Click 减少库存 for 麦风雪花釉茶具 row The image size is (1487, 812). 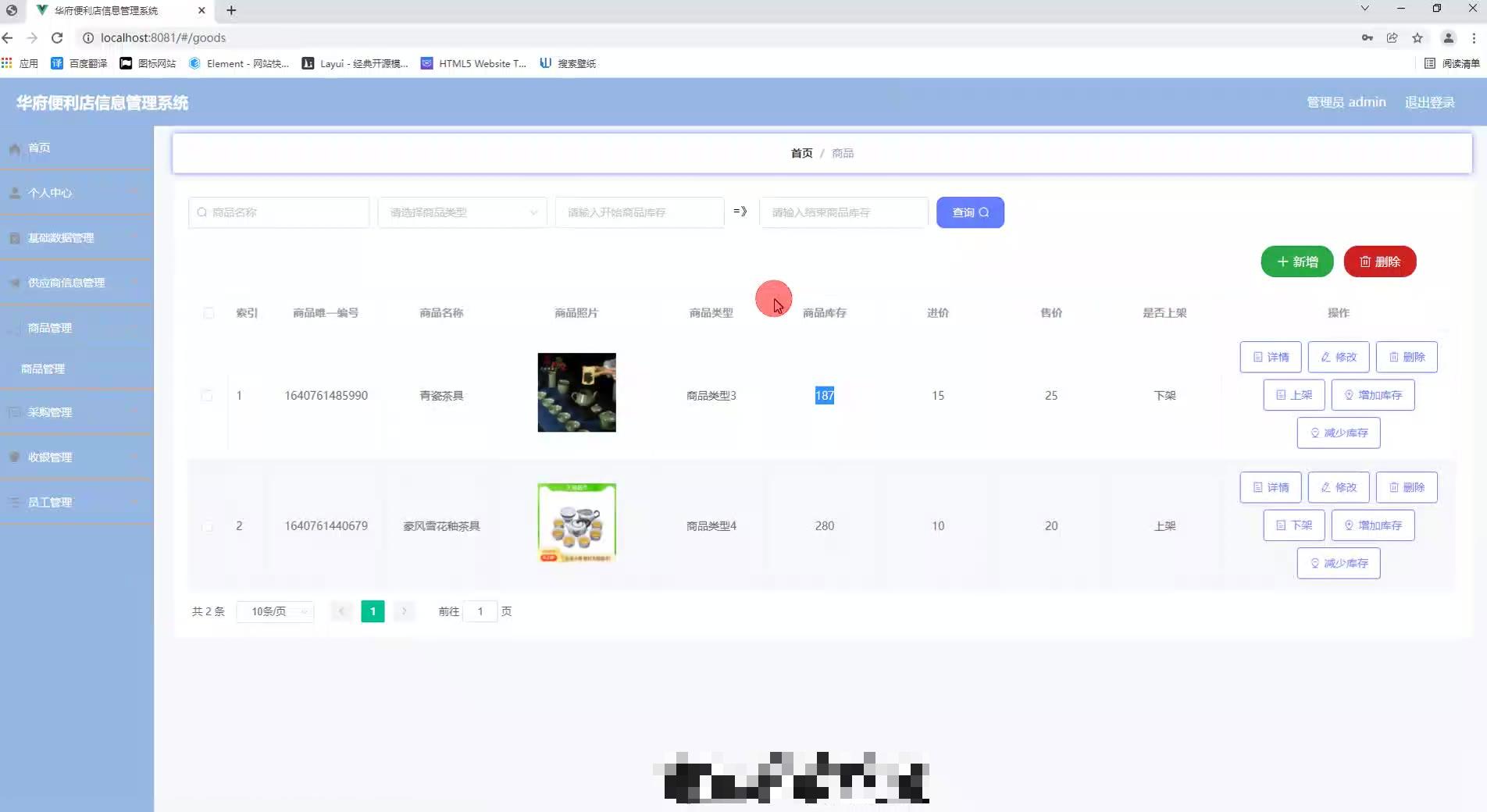(1339, 563)
